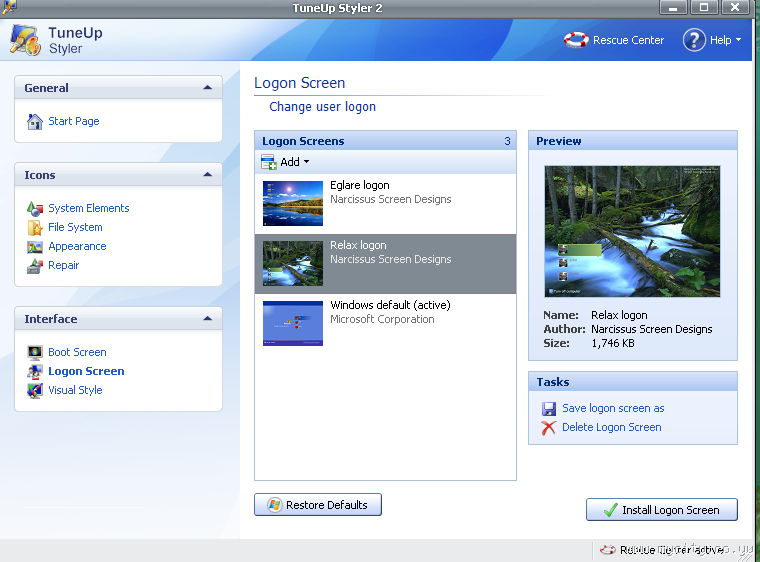Click the 'Change user logon' subtitle
The width and height of the screenshot is (760, 562).
point(322,107)
